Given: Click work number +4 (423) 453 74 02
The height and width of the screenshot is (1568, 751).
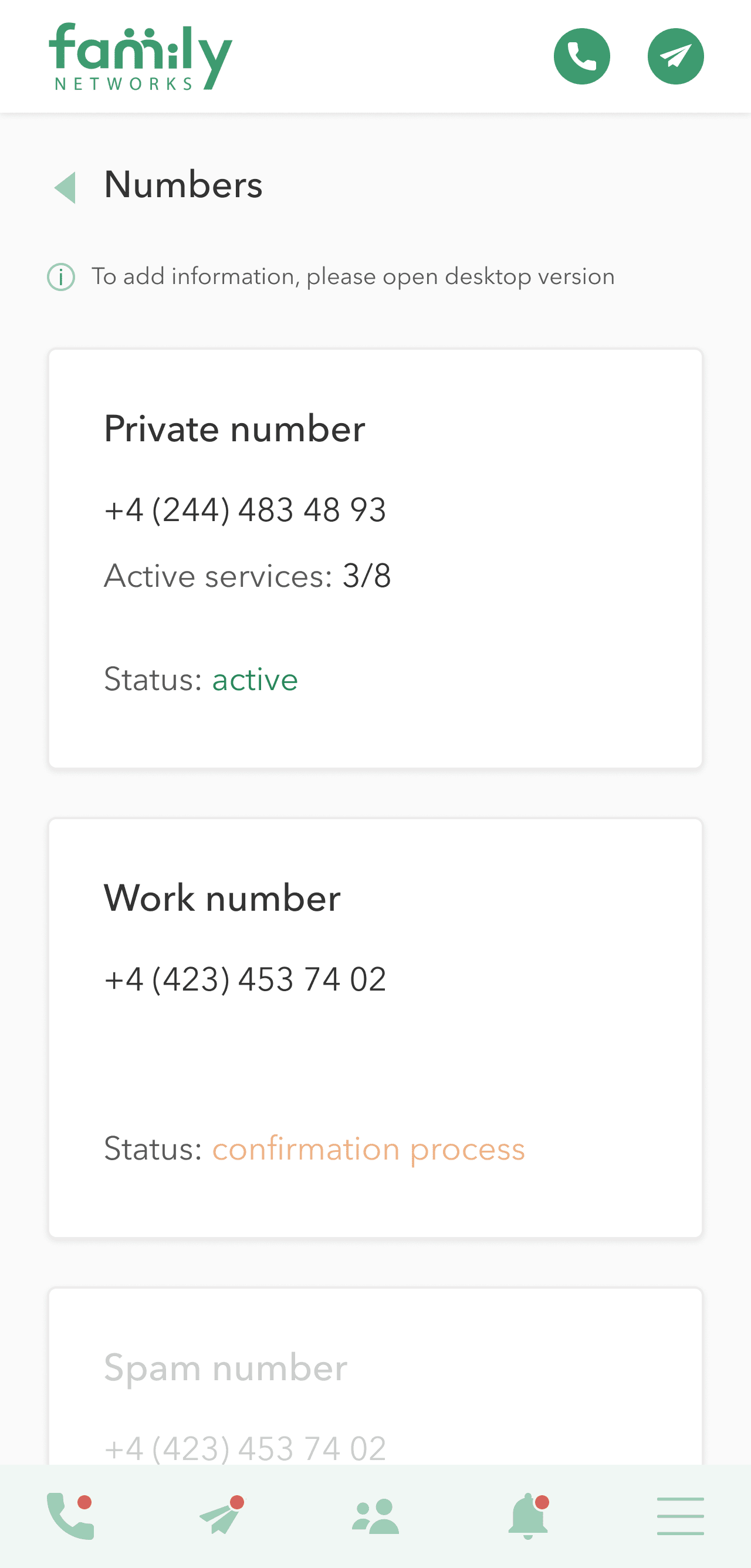Looking at the screenshot, I should [x=245, y=979].
